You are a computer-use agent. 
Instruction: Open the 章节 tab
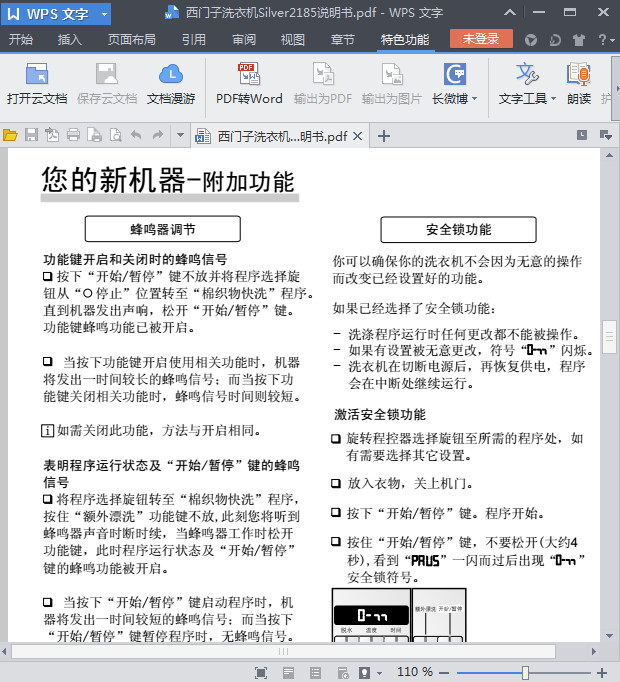coord(342,40)
